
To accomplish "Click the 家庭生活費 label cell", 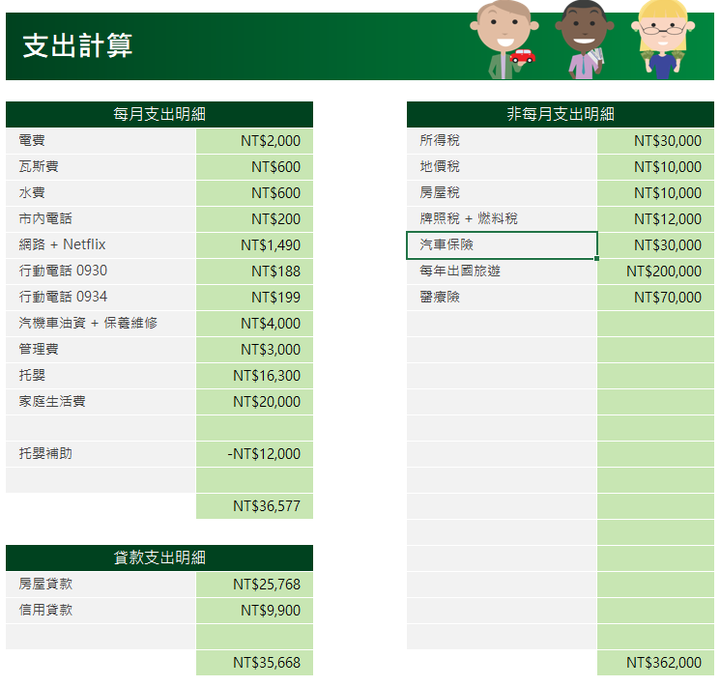I will pyautogui.click(x=101, y=402).
